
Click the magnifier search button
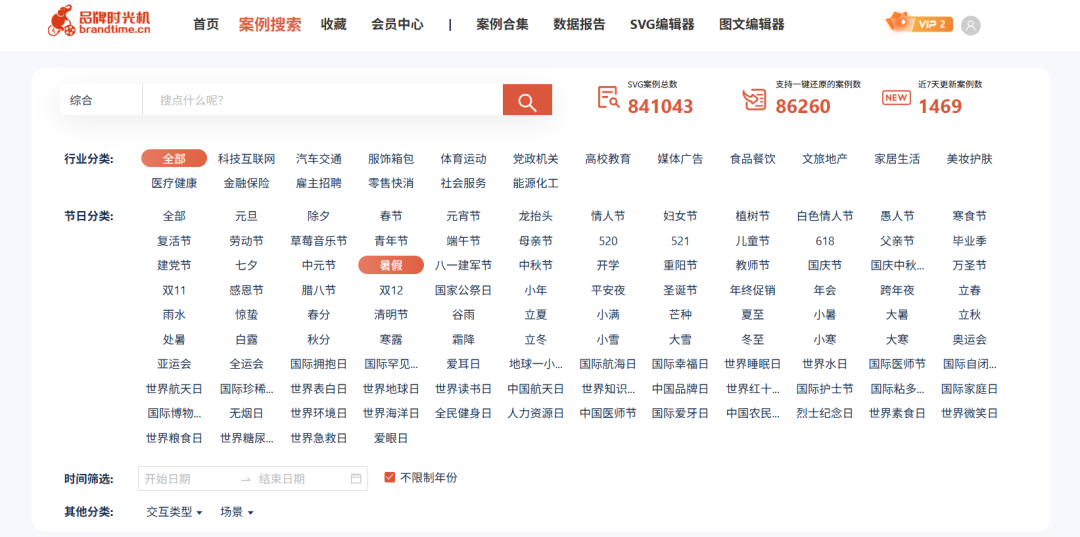527,100
